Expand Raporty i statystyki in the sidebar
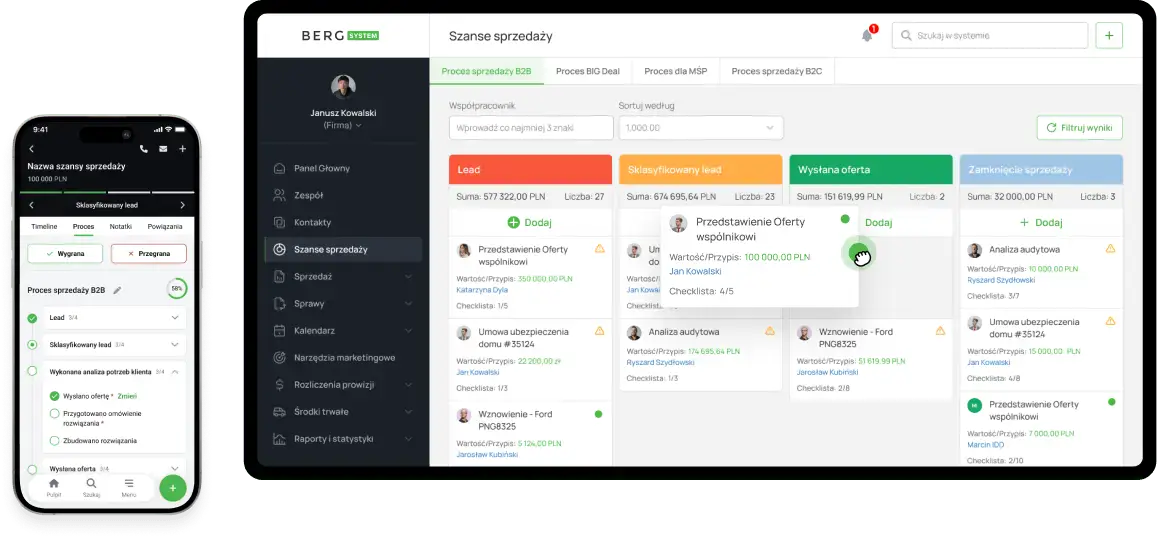The image size is (1157, 537). (x=408, y=439)
